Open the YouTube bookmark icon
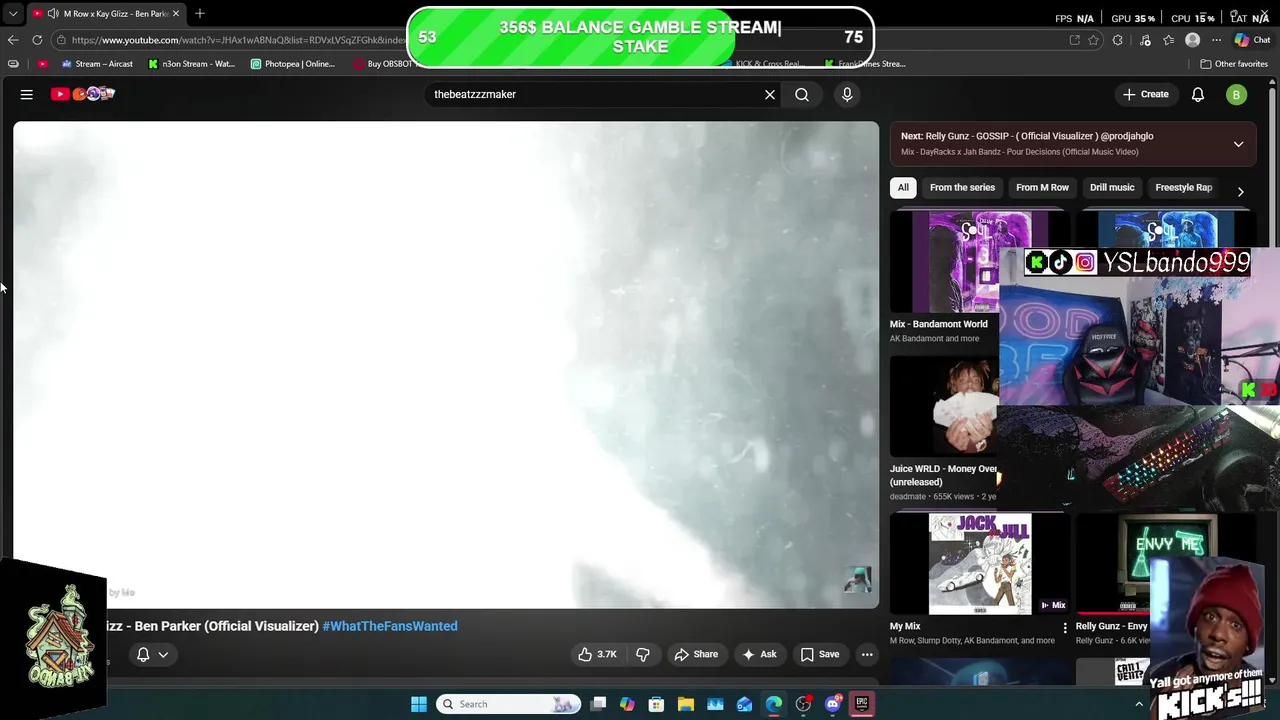1280x720 pixels. pyautogui.click(x=42, y=64)
